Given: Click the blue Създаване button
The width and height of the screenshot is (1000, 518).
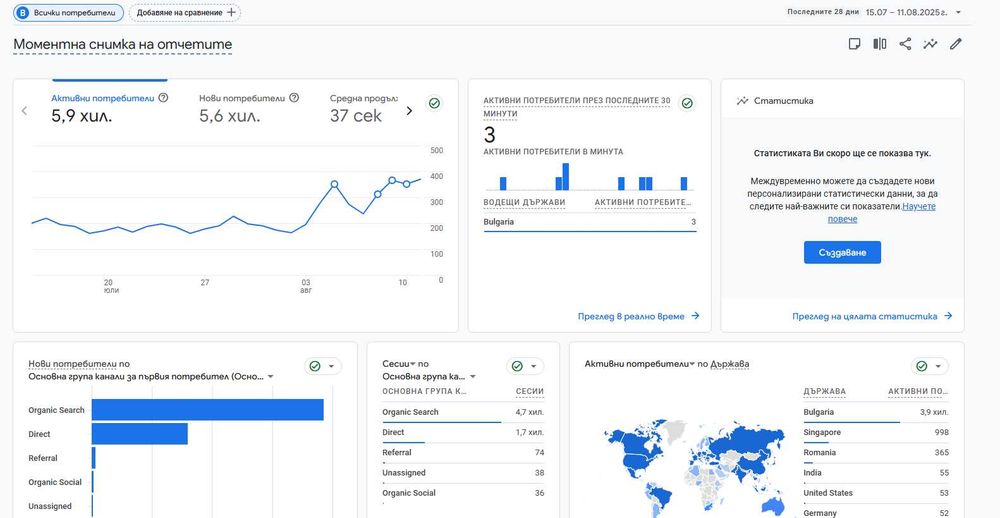Looking at the screenshot, I should (x=842, y=252).
